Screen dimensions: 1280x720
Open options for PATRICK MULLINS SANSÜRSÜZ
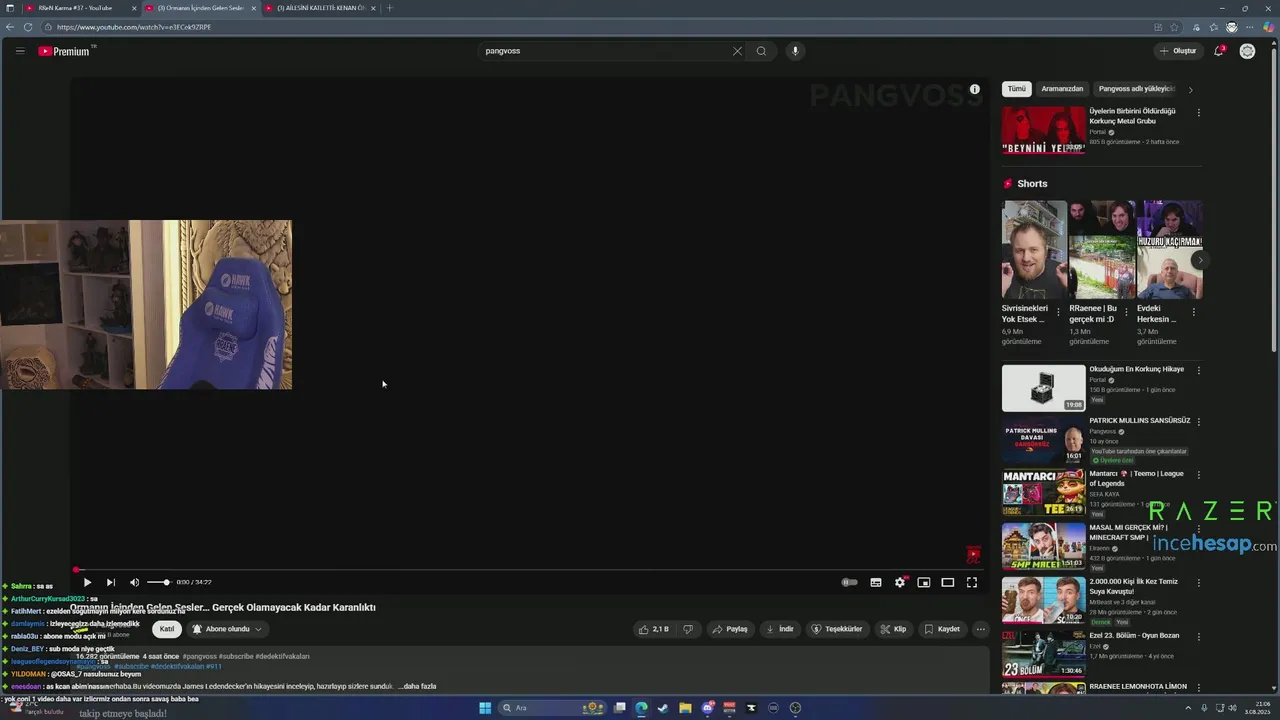(1198, 422)
